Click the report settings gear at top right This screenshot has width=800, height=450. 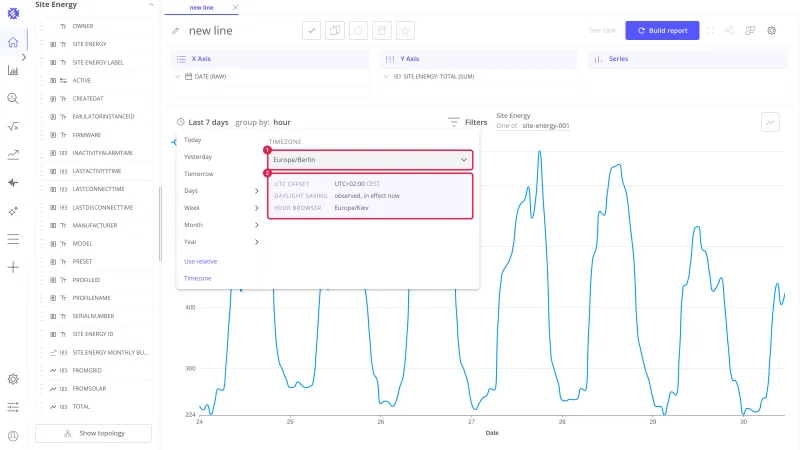771,31
